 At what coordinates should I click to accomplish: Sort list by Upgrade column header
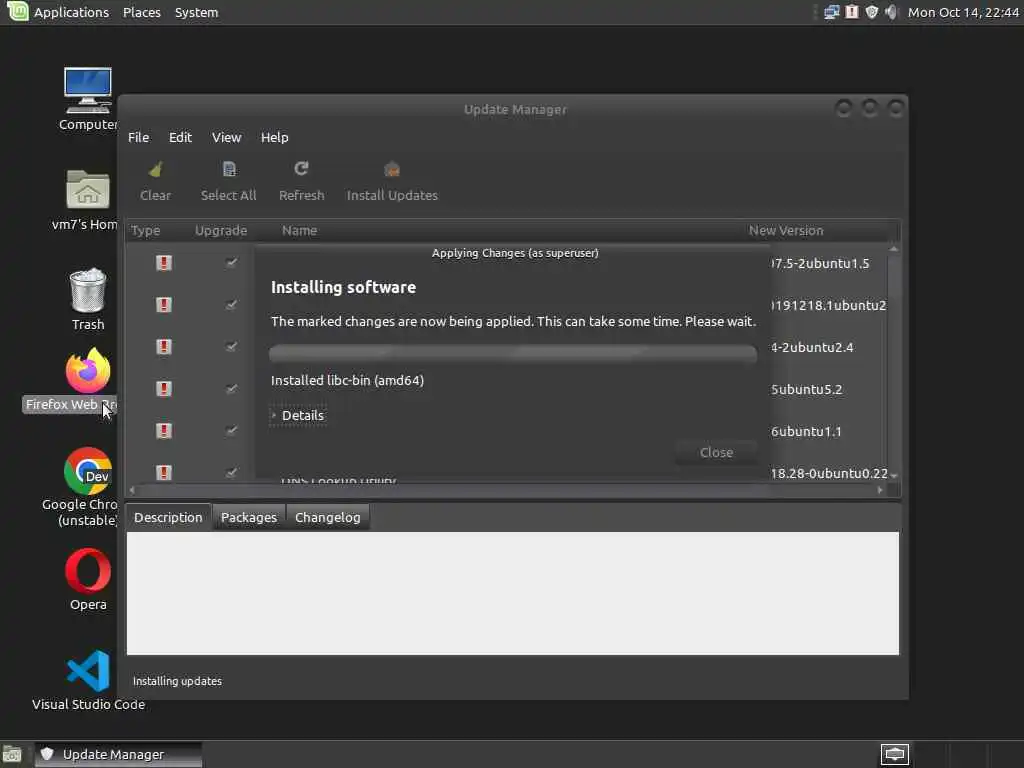(x=221, y=231)
